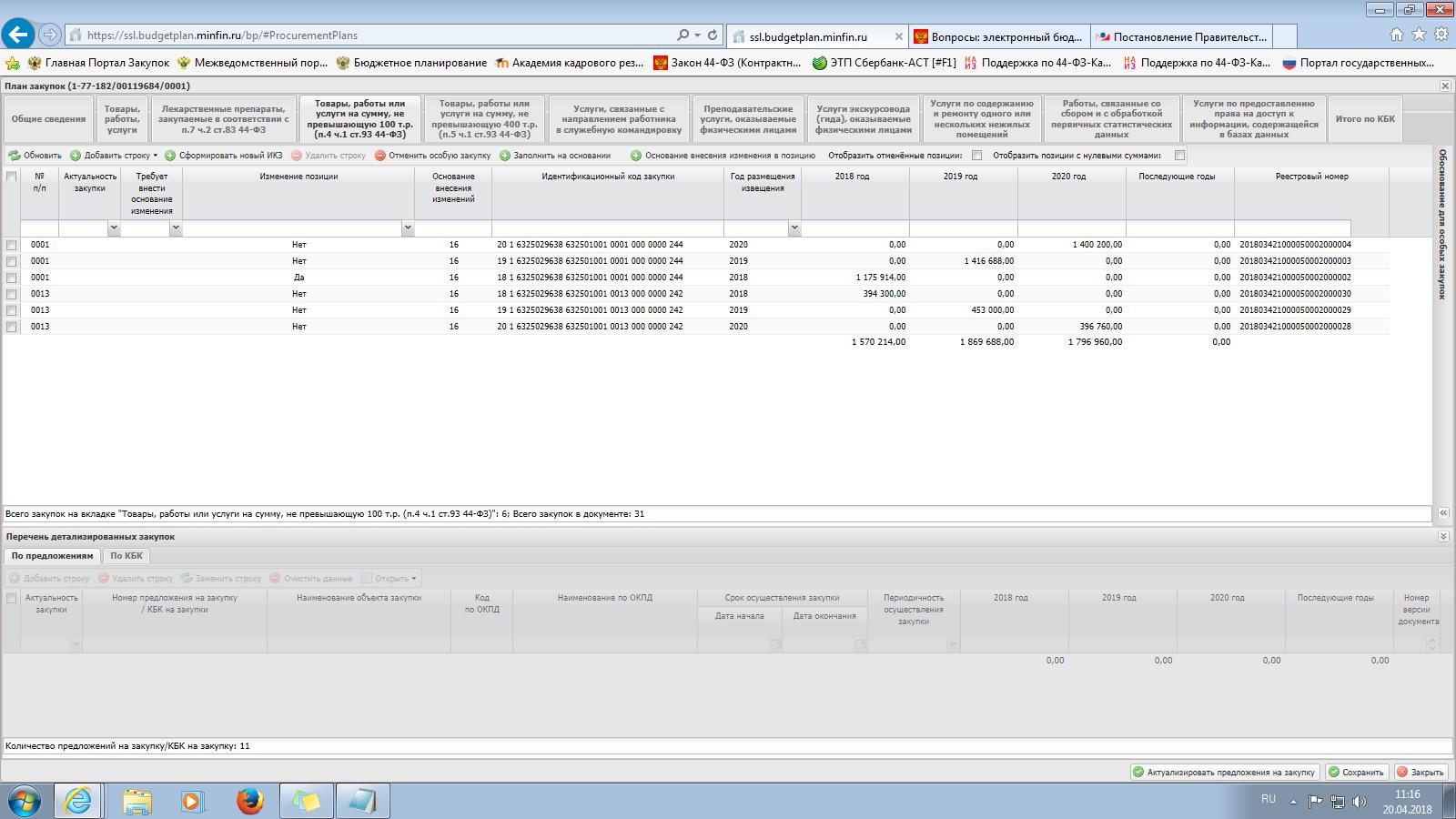
Task: Click the Отменить особую закупку icon
Action: click(x=380, y=156)
